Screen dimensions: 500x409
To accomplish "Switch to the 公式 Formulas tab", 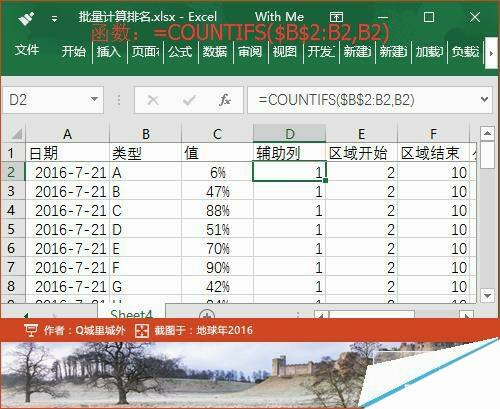I will [180, 52].
